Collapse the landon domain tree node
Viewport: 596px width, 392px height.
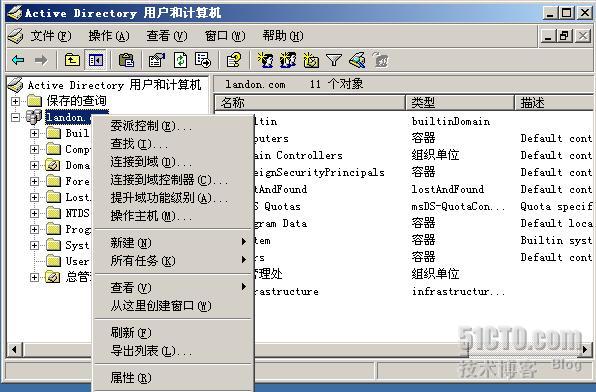(15, 117)
